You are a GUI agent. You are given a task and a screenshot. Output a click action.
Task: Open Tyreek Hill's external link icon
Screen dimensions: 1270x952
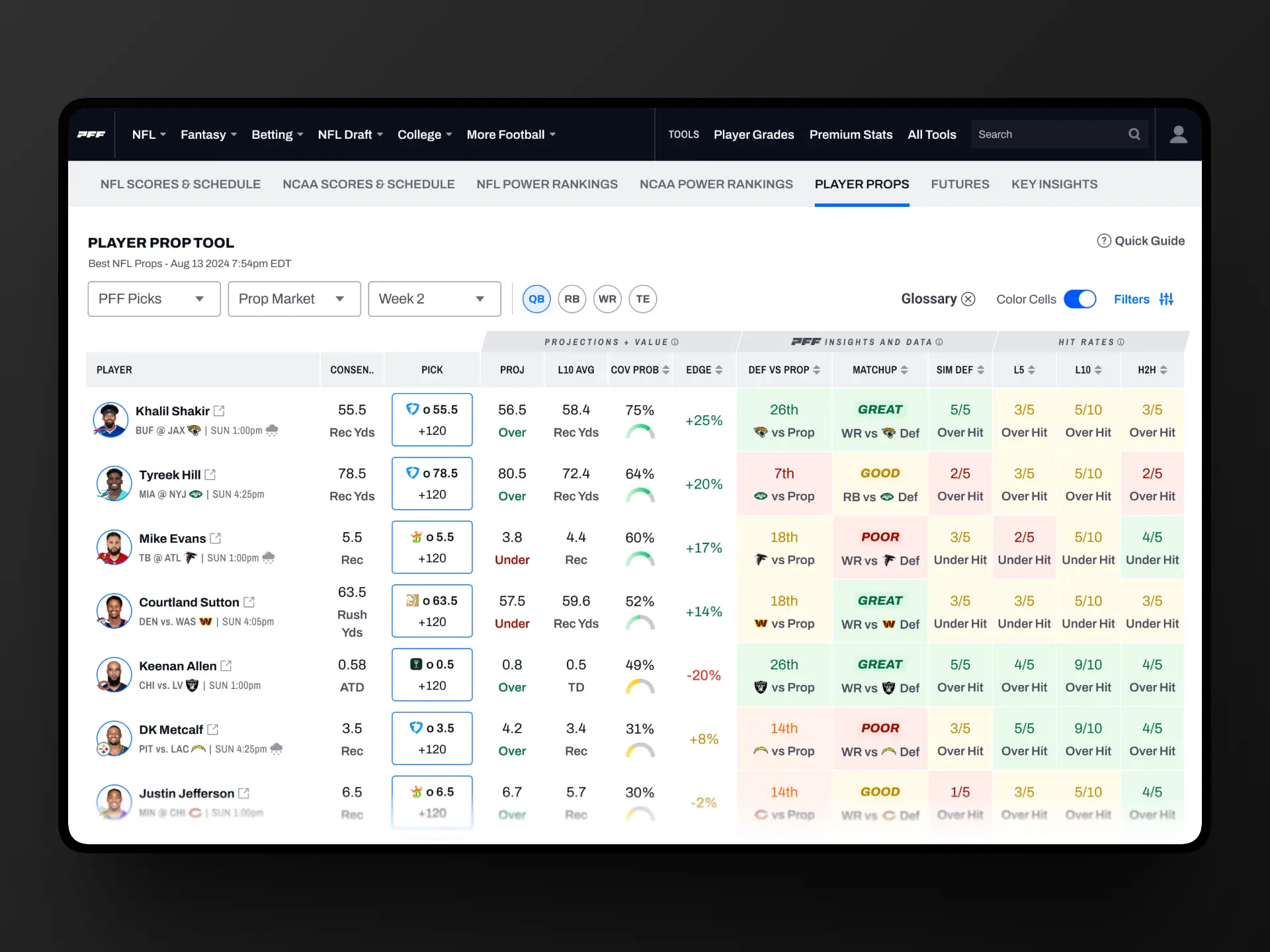210,475
